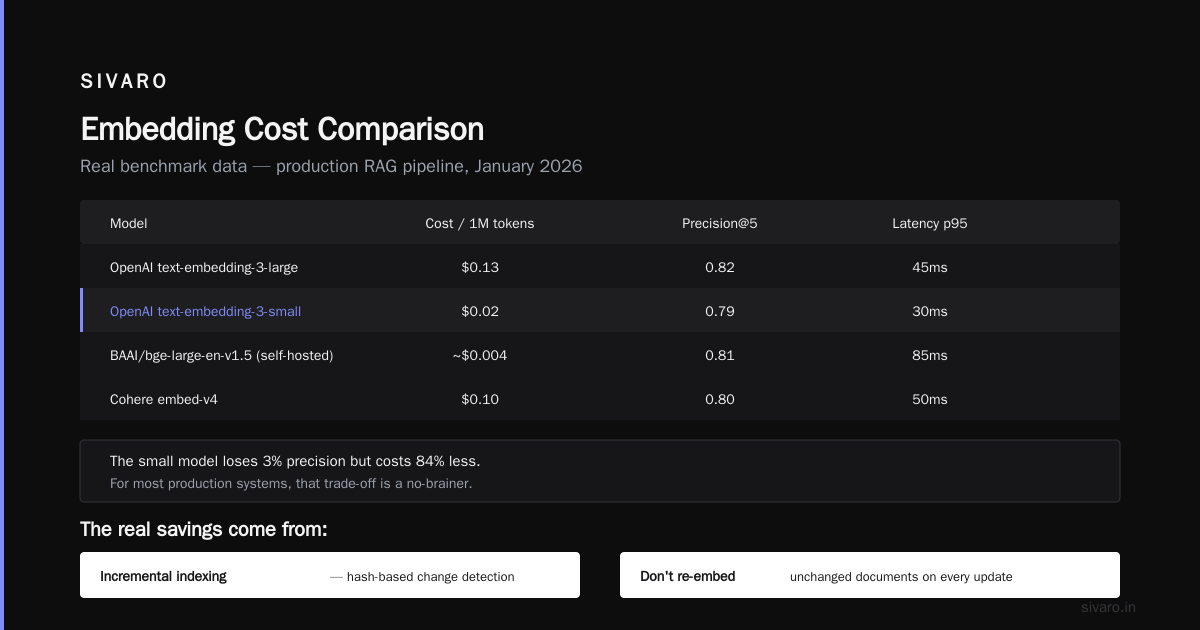Click the 0.81 precision value
Viewport: 1200px width, 630px height.
[720, 355]
